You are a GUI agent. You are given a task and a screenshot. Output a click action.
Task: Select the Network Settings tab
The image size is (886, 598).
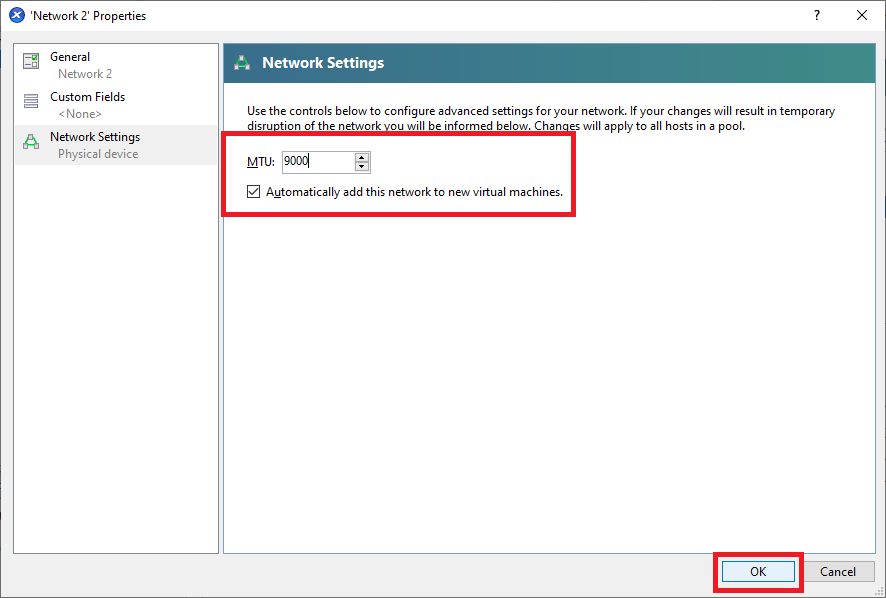95,137
